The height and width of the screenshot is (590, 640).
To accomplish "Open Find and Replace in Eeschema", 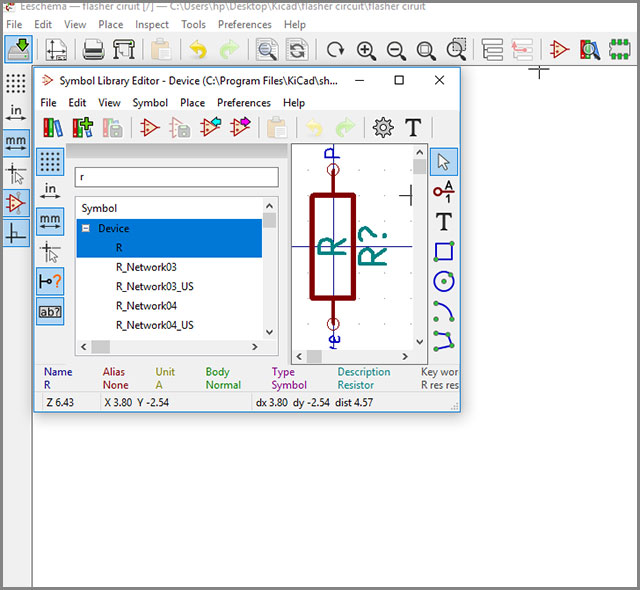I will 297,49.
